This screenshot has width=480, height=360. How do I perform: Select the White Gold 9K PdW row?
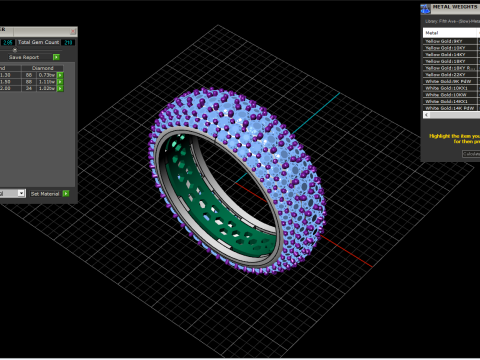pyautogui.click(x=450, y=81)
